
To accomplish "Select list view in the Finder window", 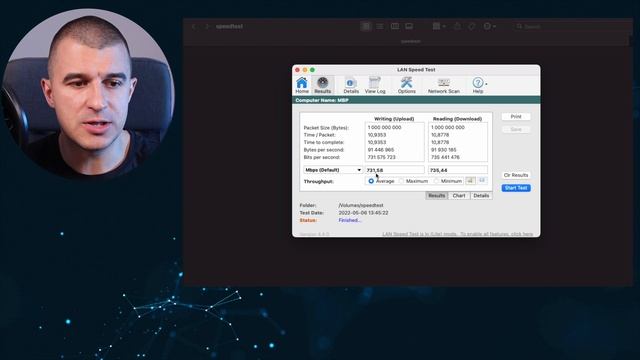I will pyautogui.click(x=380, y=26).
